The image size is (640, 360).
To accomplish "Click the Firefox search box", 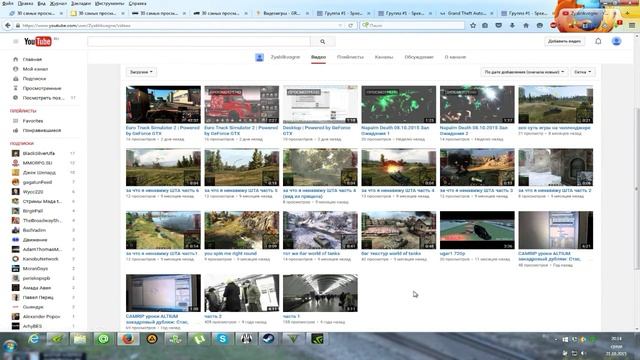I will 412,25.
